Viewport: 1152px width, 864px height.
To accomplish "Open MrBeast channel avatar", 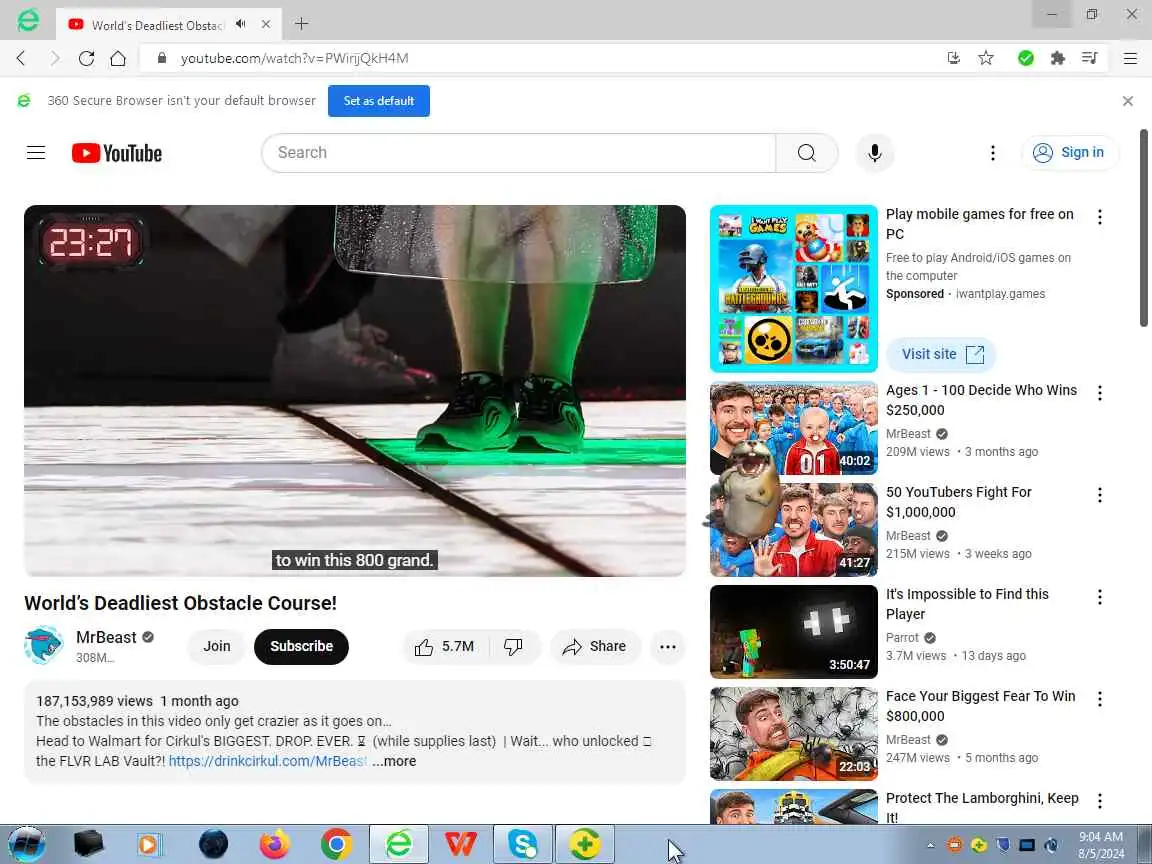I will click(x=43, y=646).
